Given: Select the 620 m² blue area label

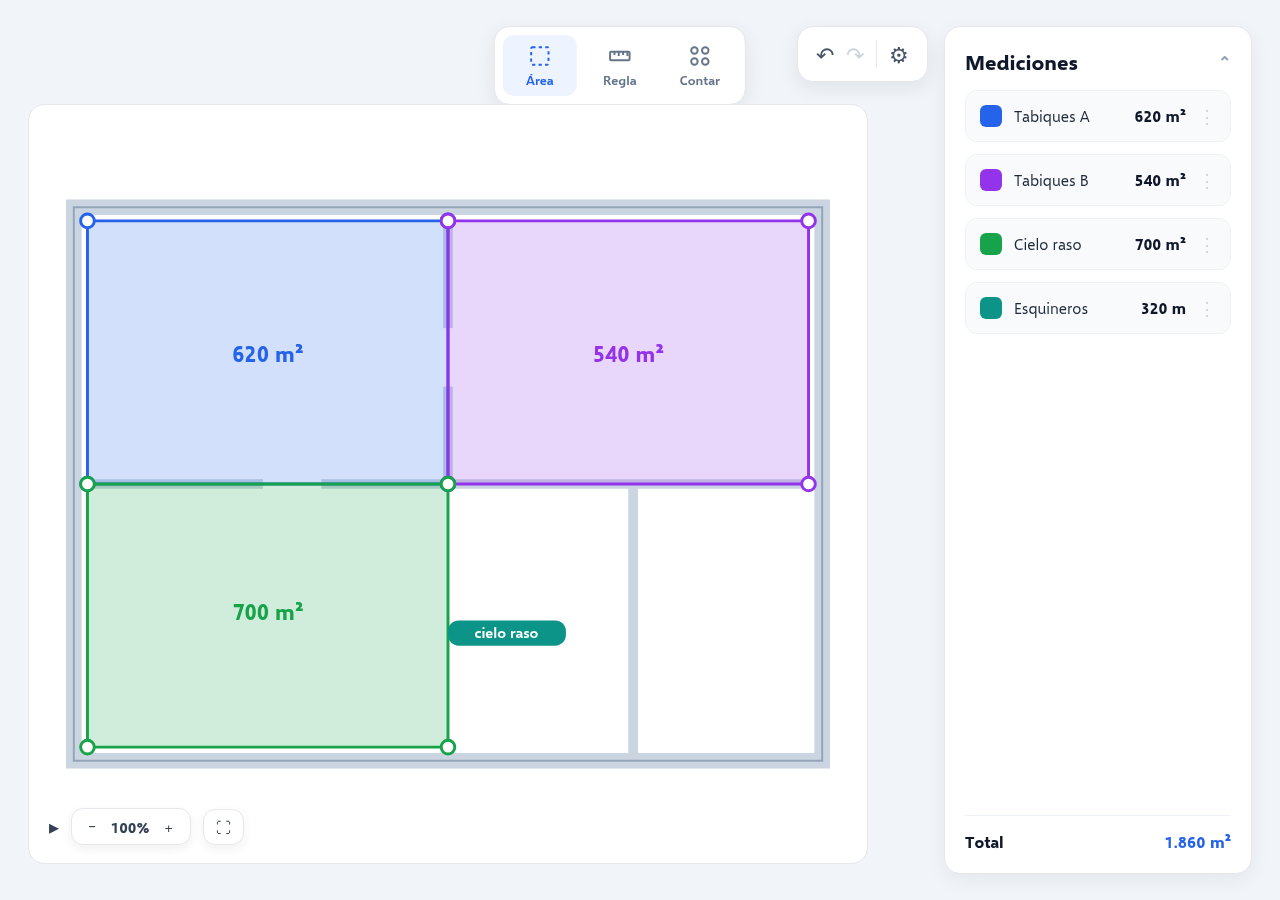Looking at the screenshot, I should click(x=268, y=354).
